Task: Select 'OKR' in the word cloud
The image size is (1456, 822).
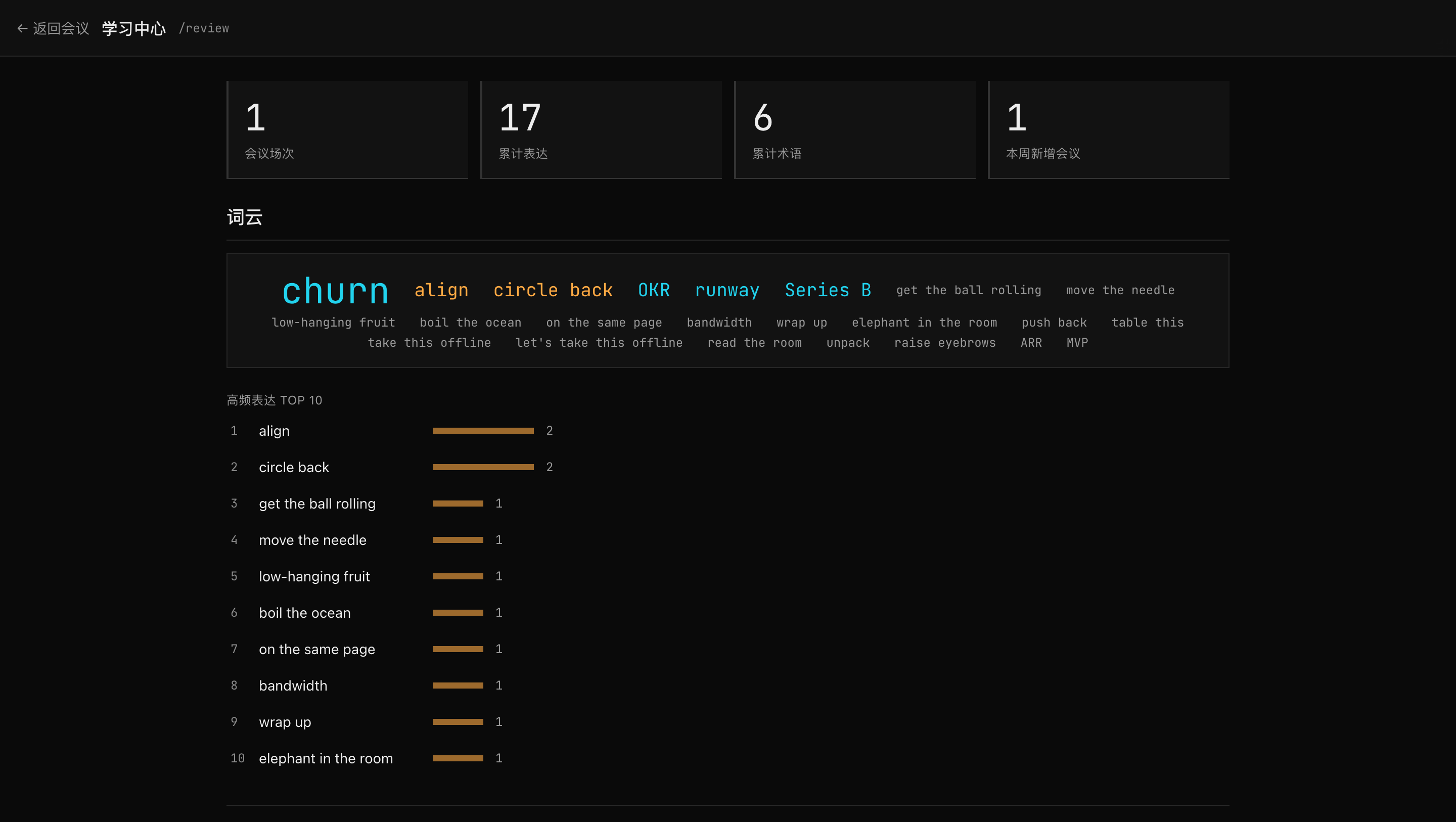Action: point(654,290)
